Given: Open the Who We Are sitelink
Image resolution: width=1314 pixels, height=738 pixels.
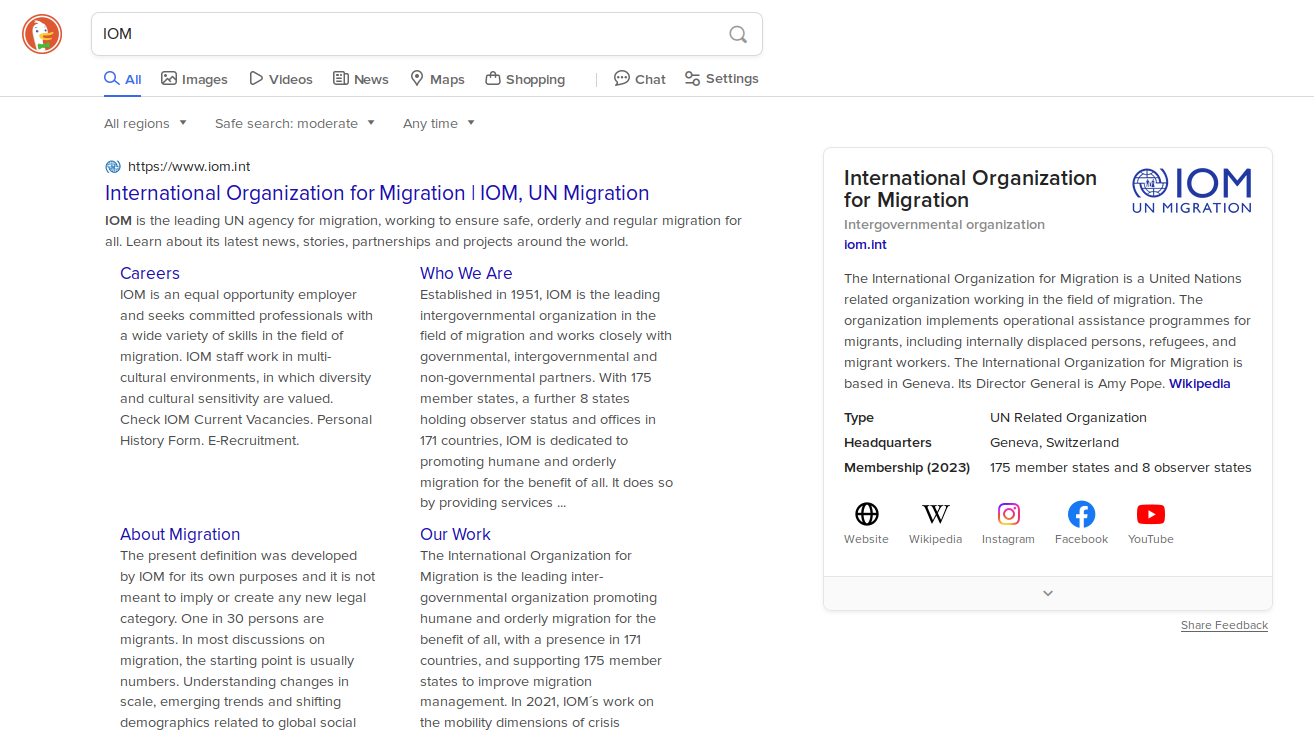Looking at the screenshot, I should pos(466,273).
